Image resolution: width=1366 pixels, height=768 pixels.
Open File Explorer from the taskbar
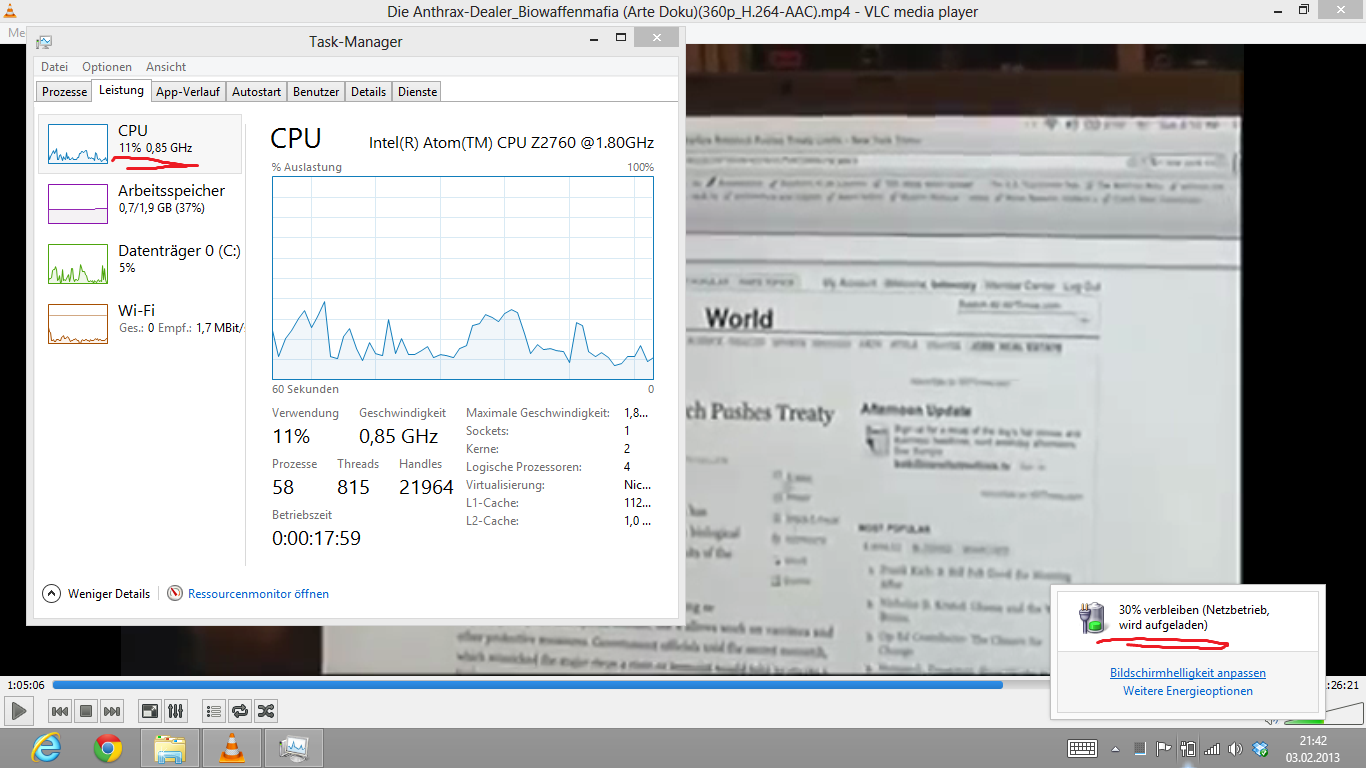(170, 748)
